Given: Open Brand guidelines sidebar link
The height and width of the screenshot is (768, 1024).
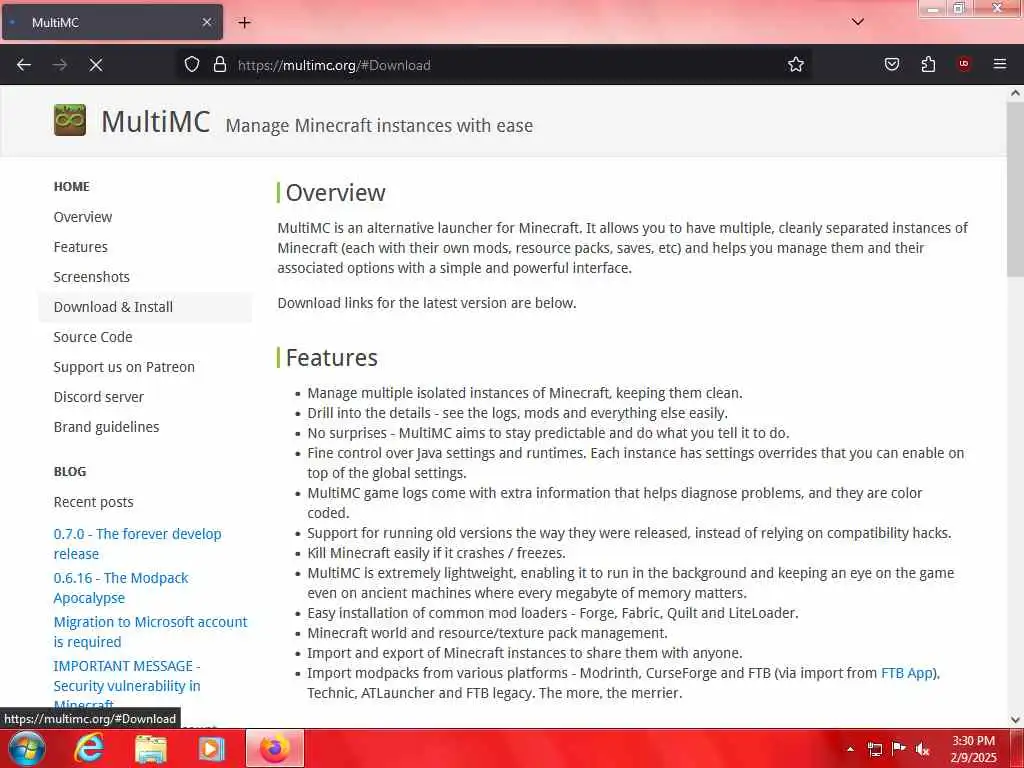Looking at the screenshot, I should [106, 427].
